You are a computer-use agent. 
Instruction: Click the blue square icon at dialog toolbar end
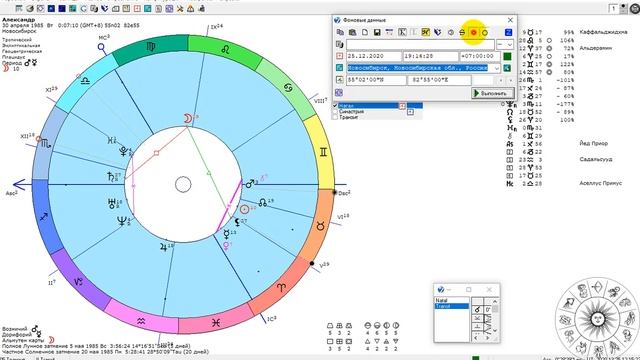[509, 32]
